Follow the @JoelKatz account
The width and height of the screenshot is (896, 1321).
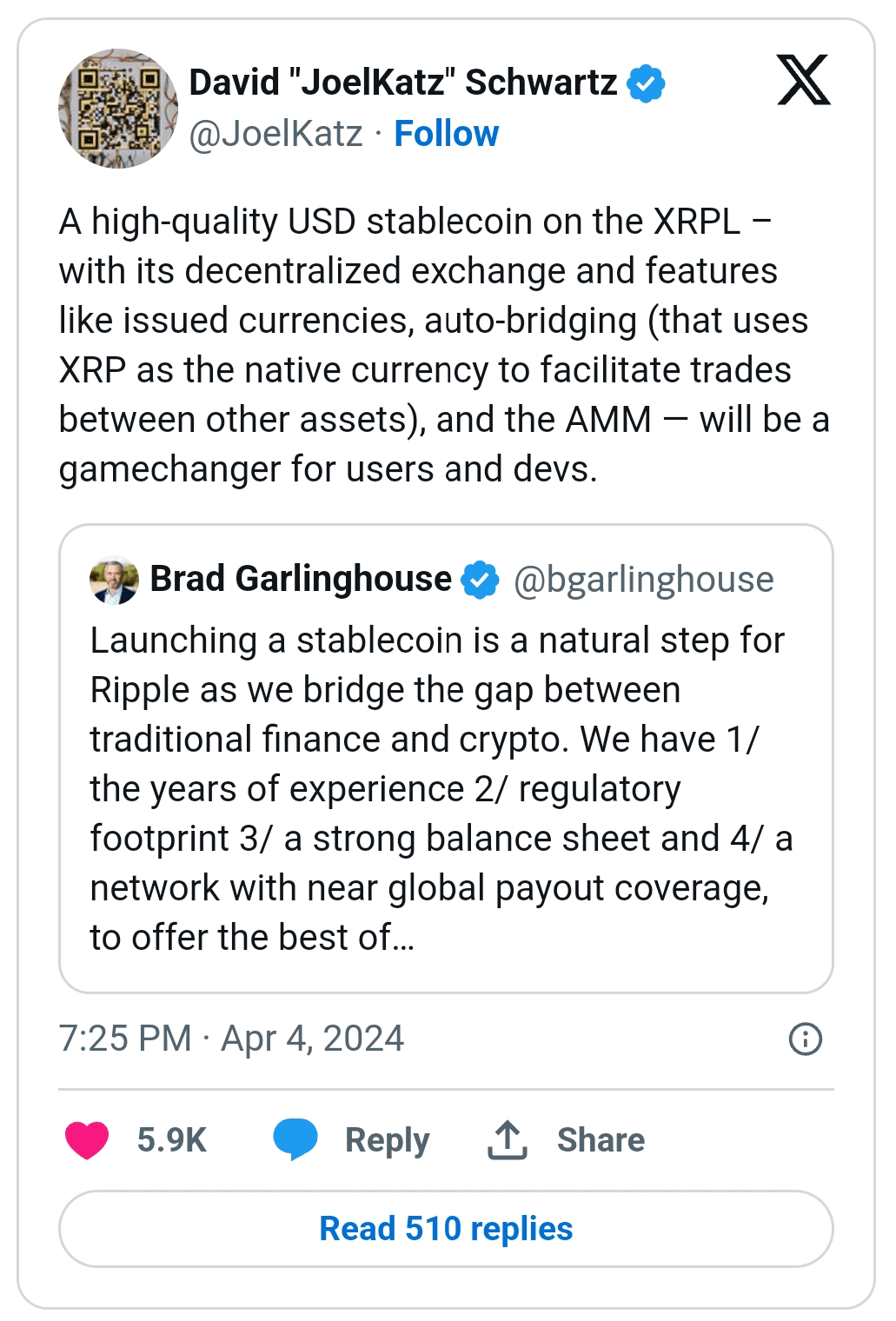click(x=446, y=134)
